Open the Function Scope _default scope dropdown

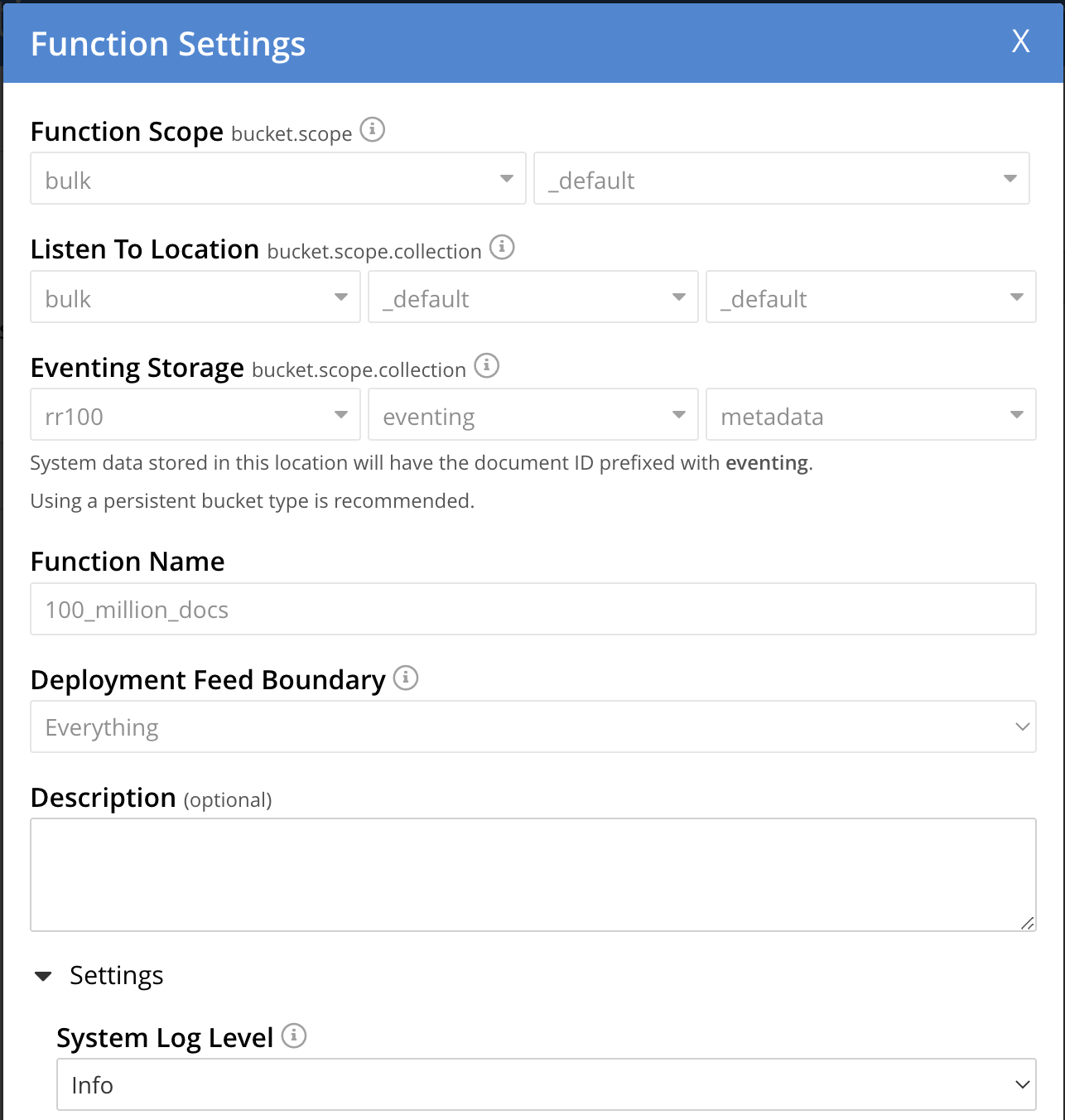[781, 179]
